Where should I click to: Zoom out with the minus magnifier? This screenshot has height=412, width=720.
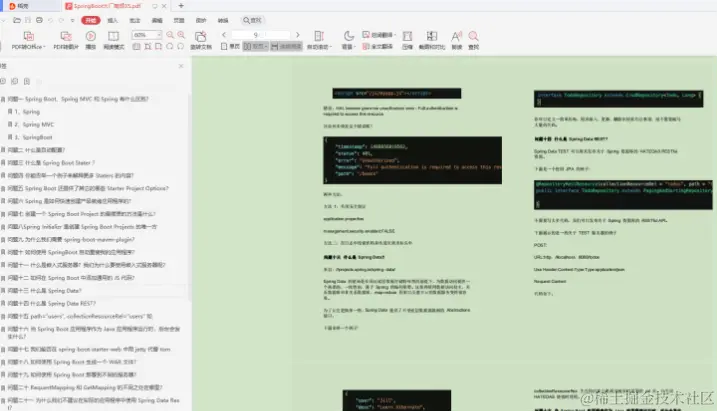pyautogui.click(x=170, y=35)
